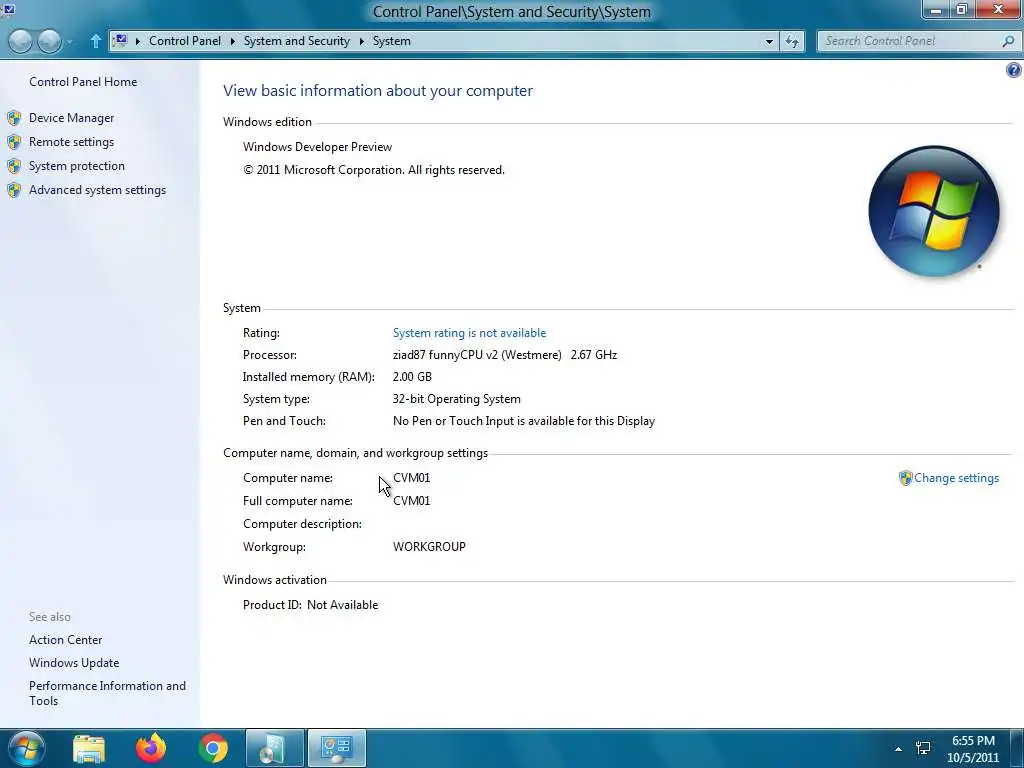Click the processor name ziad87 funnyCPU v2
The height and width of the screenshot is (768, 1024).
[477, 355]
